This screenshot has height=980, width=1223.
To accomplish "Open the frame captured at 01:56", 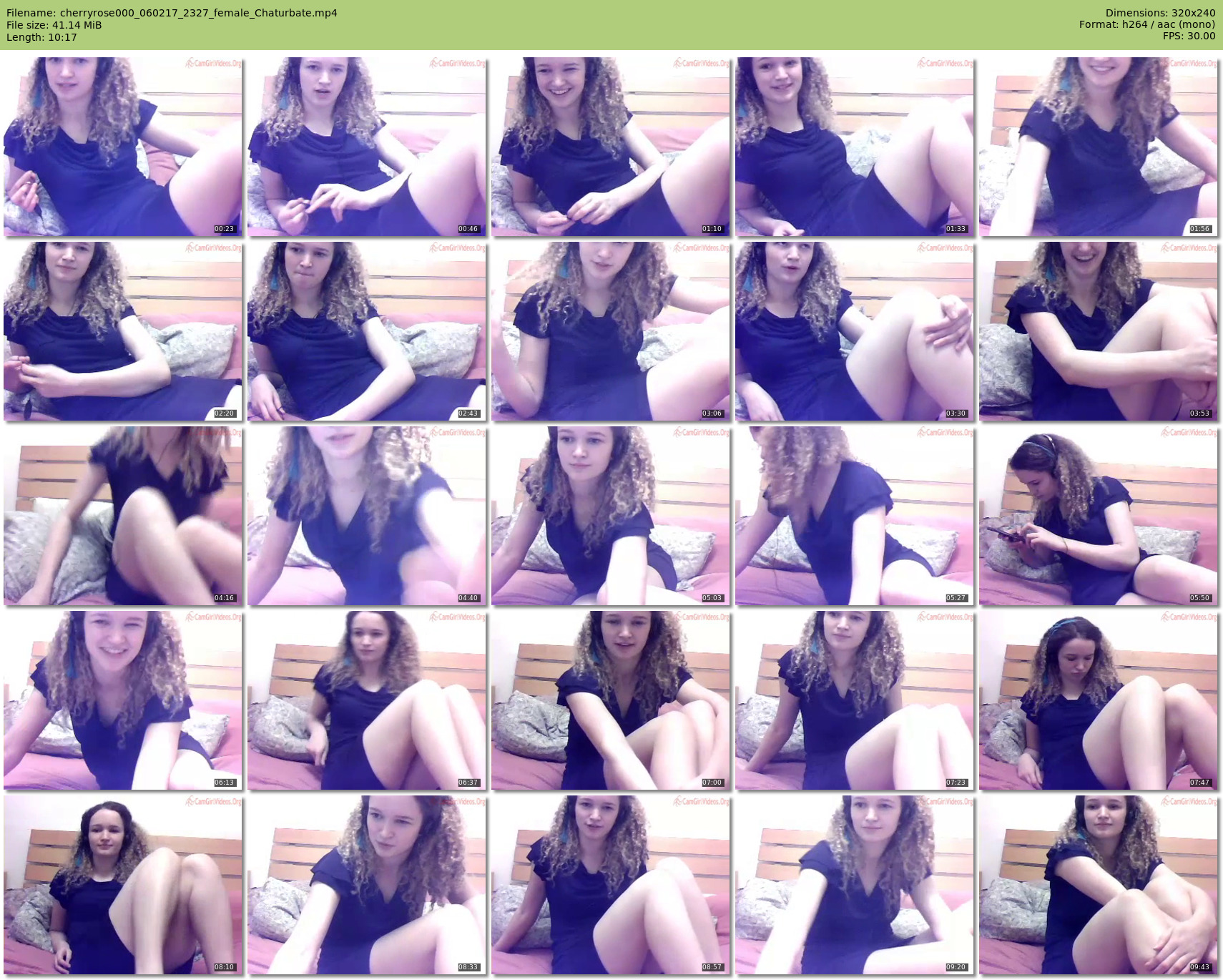I will [1098, 147].
